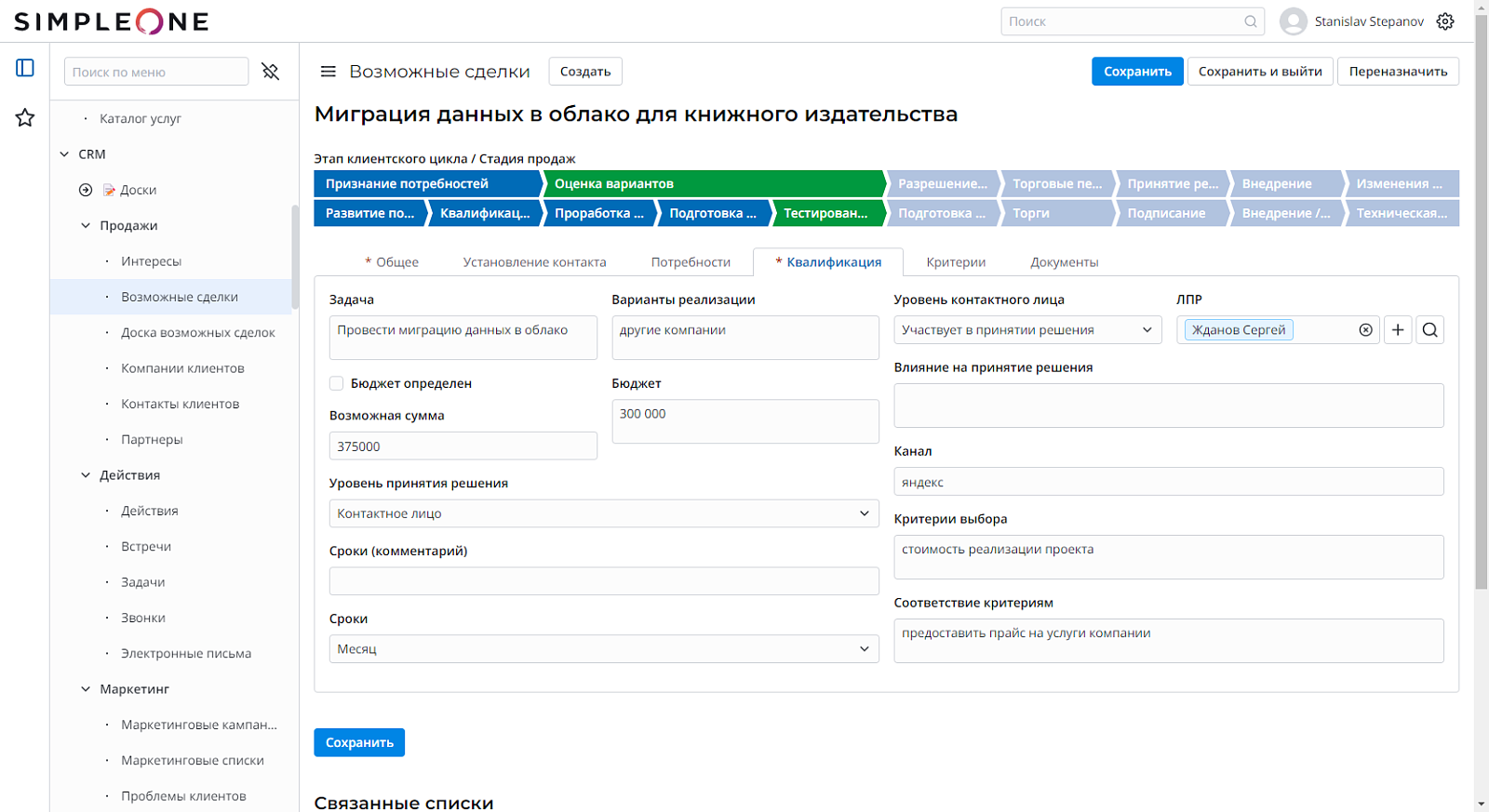The image size is (1489, 812).
Task: Open user avatar icon
Action: pyautogui.click(x=1294, y=21)
